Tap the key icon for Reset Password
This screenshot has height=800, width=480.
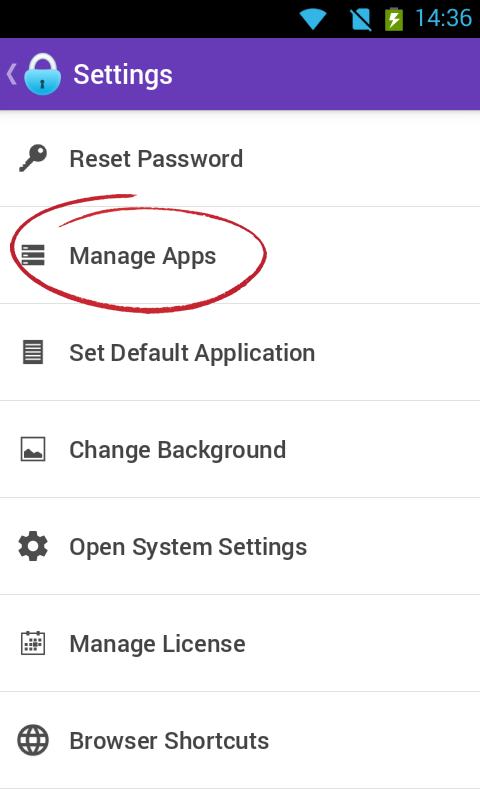point(33,158)
